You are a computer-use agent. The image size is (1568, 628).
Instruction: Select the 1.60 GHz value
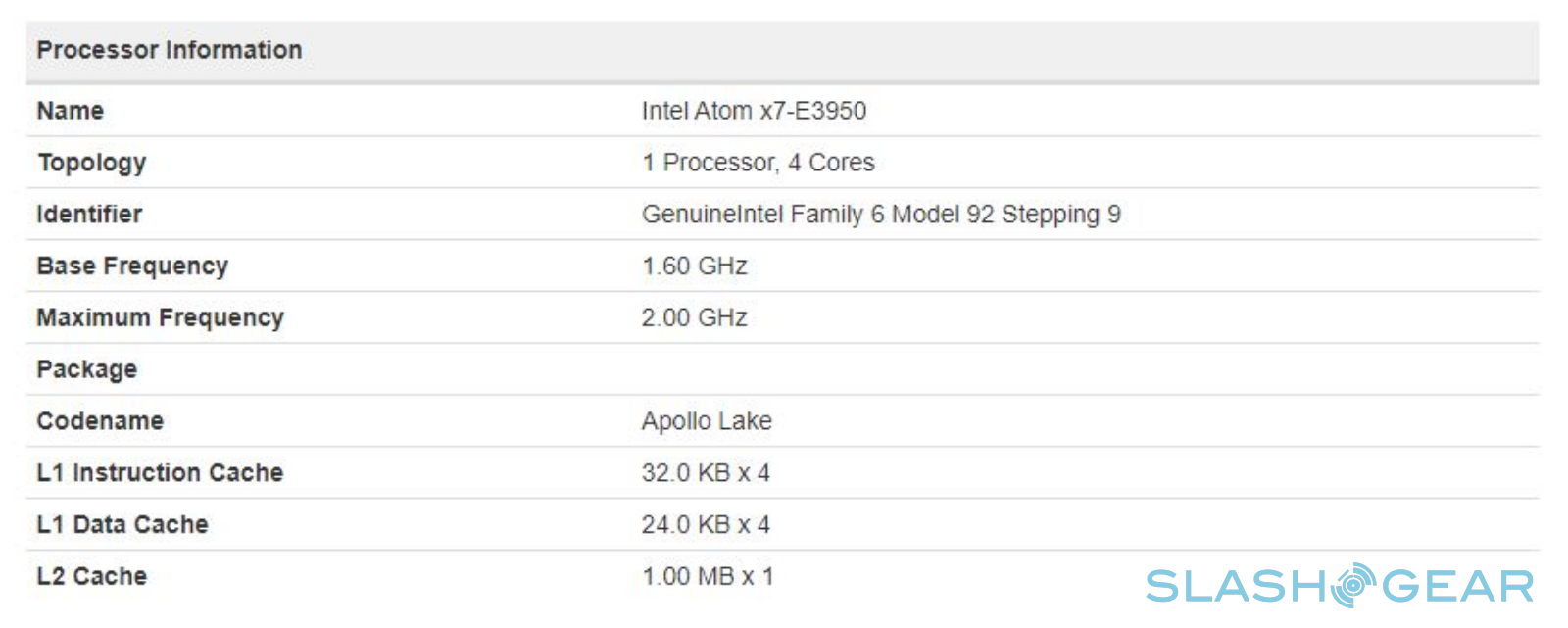[x=694, y=266]
